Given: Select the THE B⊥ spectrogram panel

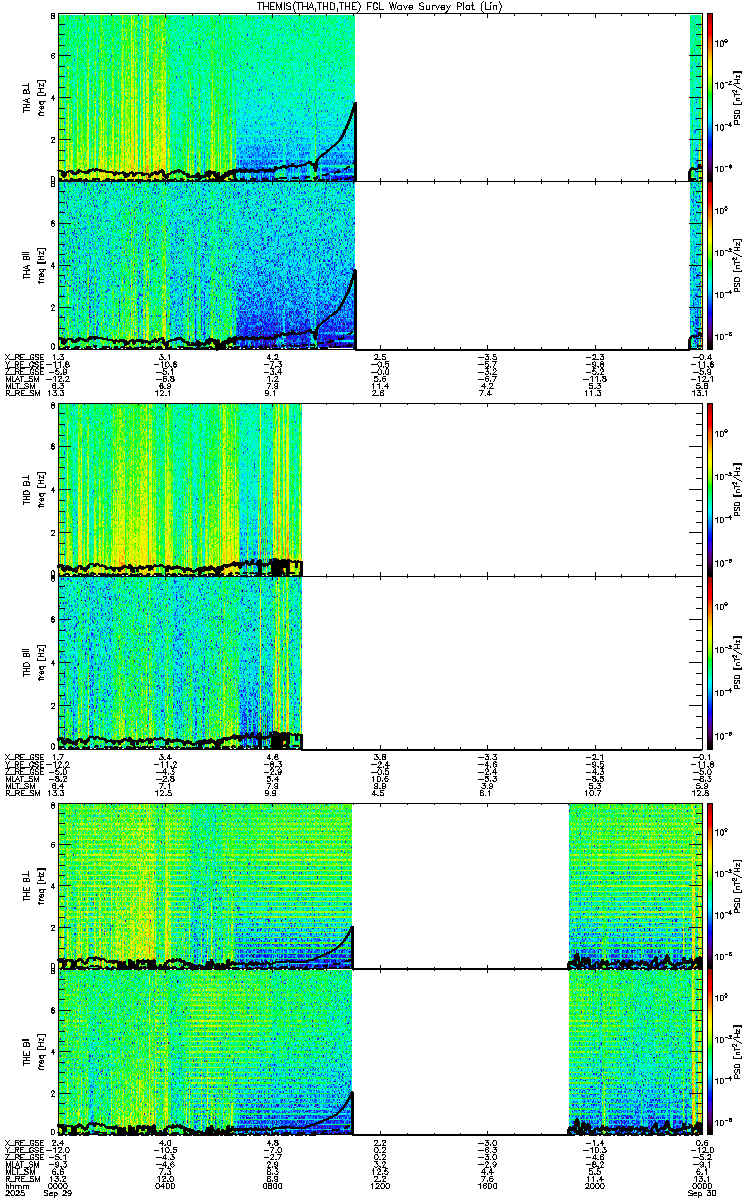Looking at the screenshot, I should point(380,885).
